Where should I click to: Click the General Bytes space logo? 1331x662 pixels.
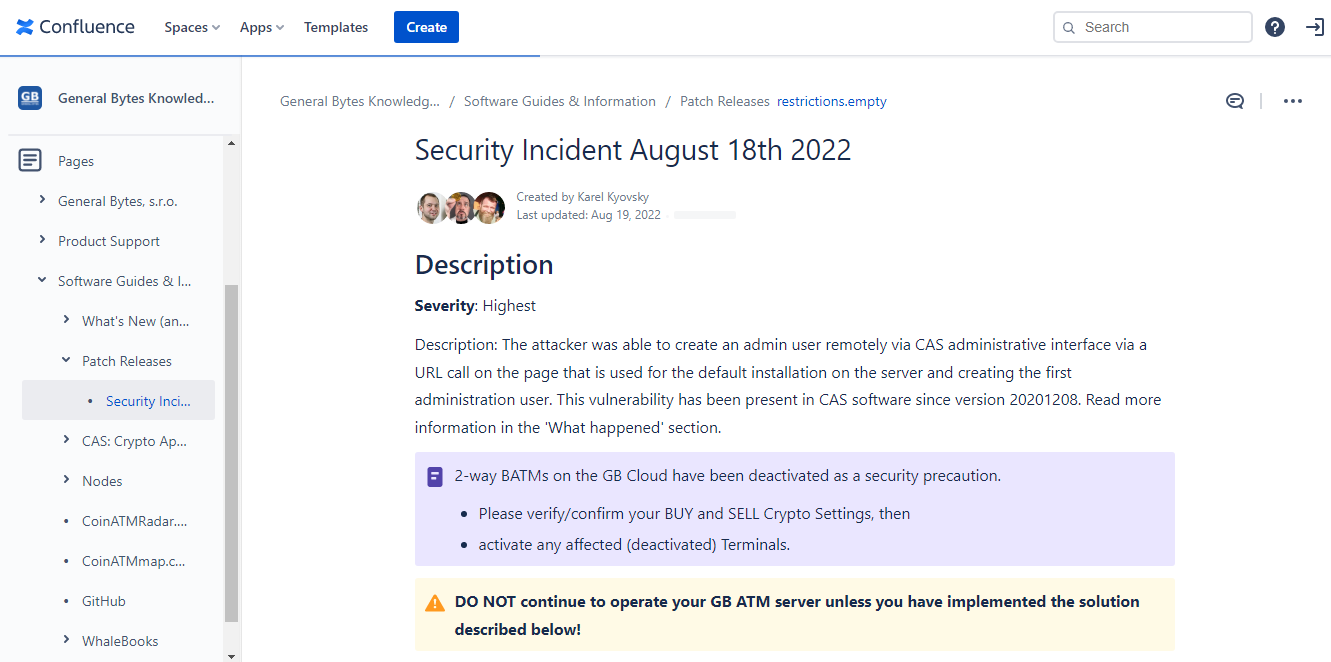coord(30,98)
